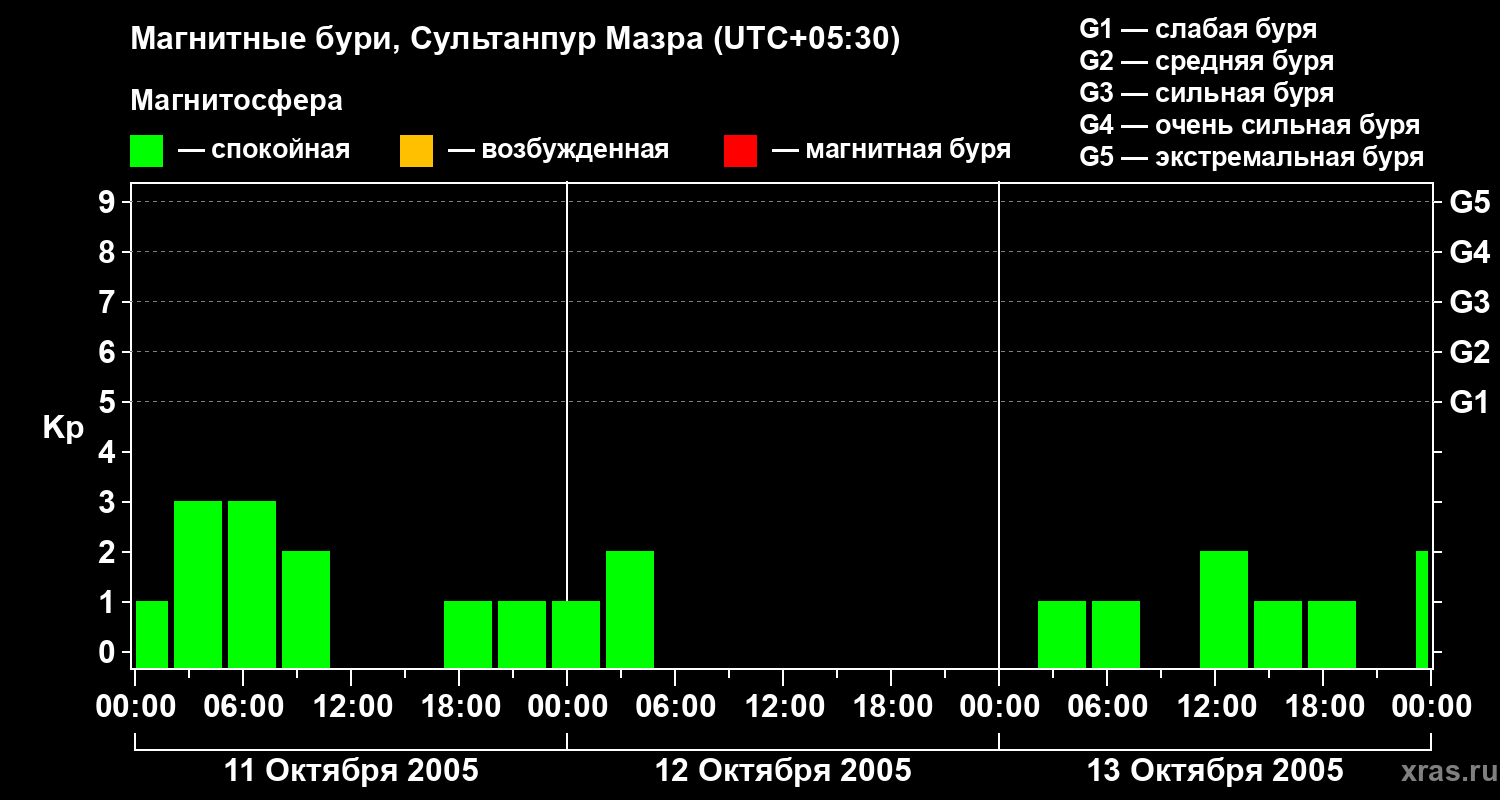Click the 'G2 — средняя буря' legend line
Screen dimensions: 1500x800
pyautogui.click(x=1206, y=61)
